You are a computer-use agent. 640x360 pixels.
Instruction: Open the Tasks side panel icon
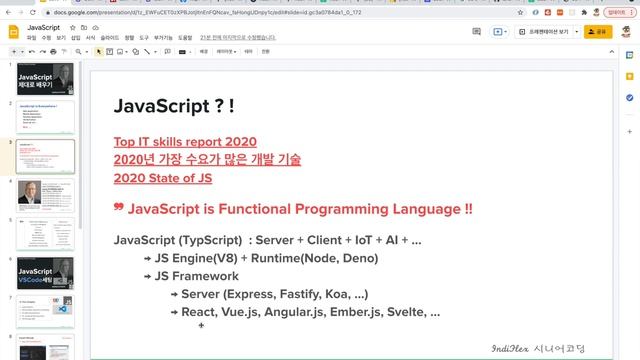pos(629,98)
